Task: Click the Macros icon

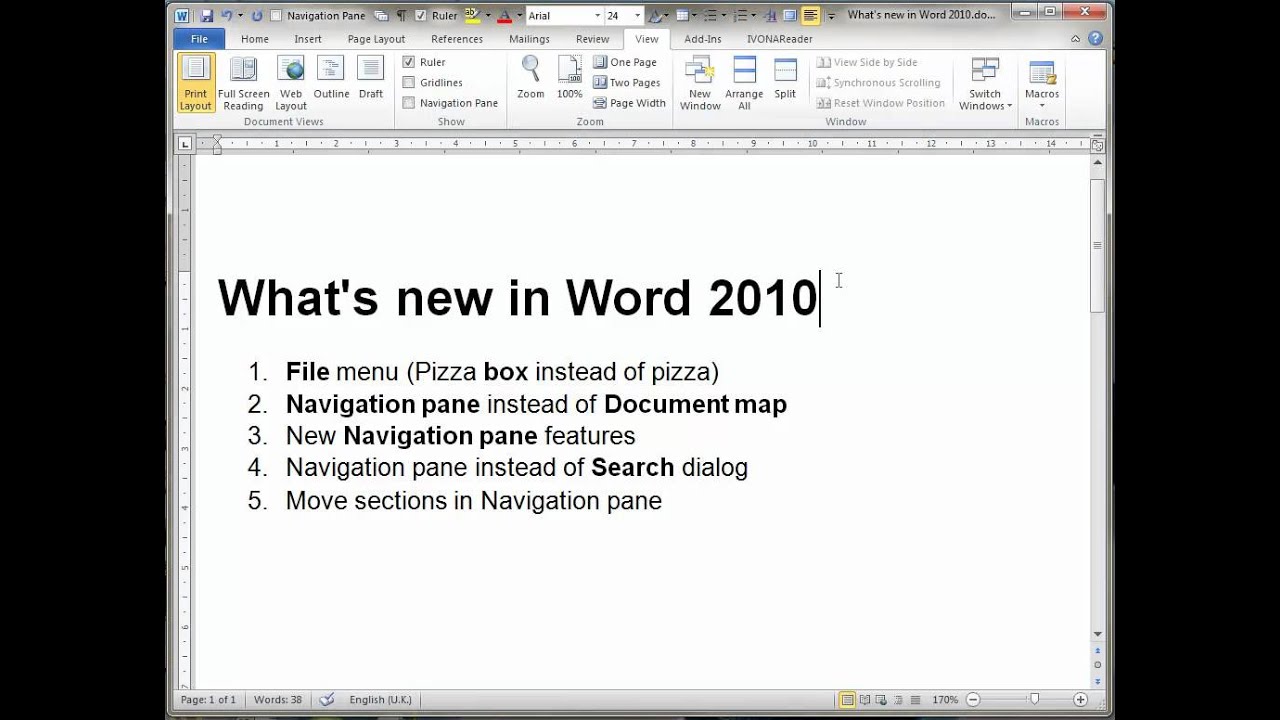Action: coord(1042,73)
